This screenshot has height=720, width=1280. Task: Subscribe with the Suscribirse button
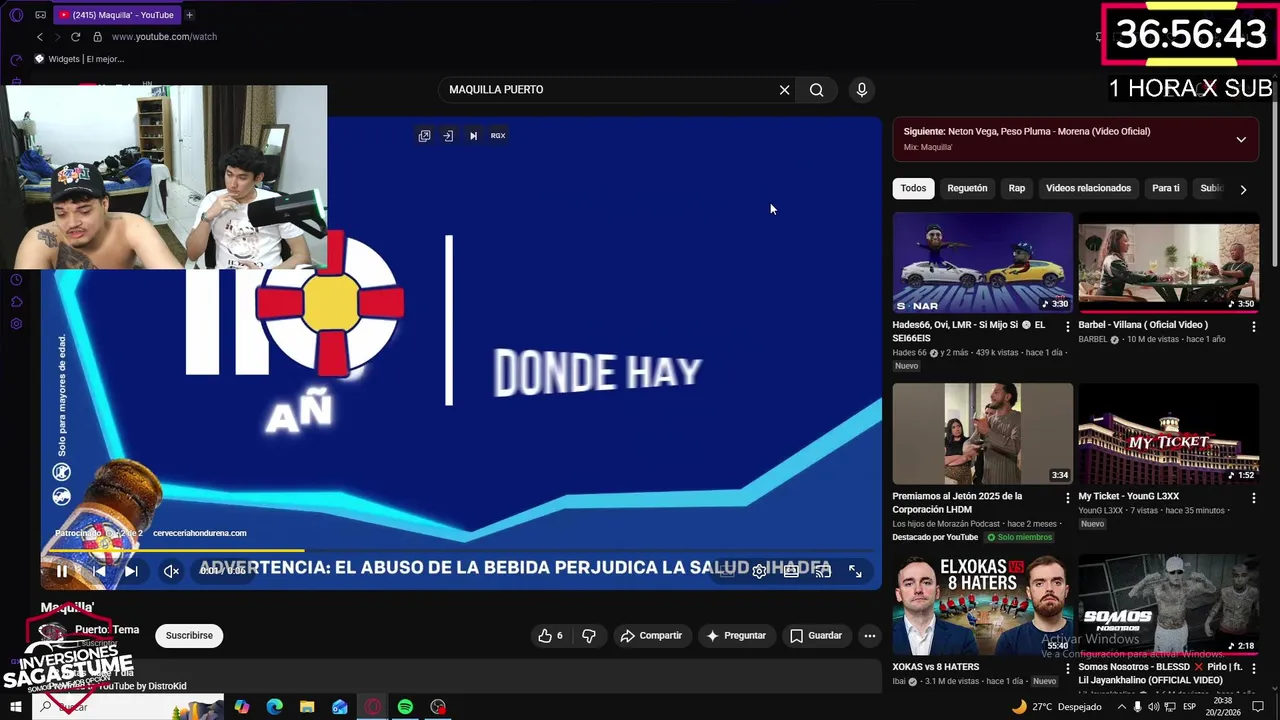(x=189, y=636)
